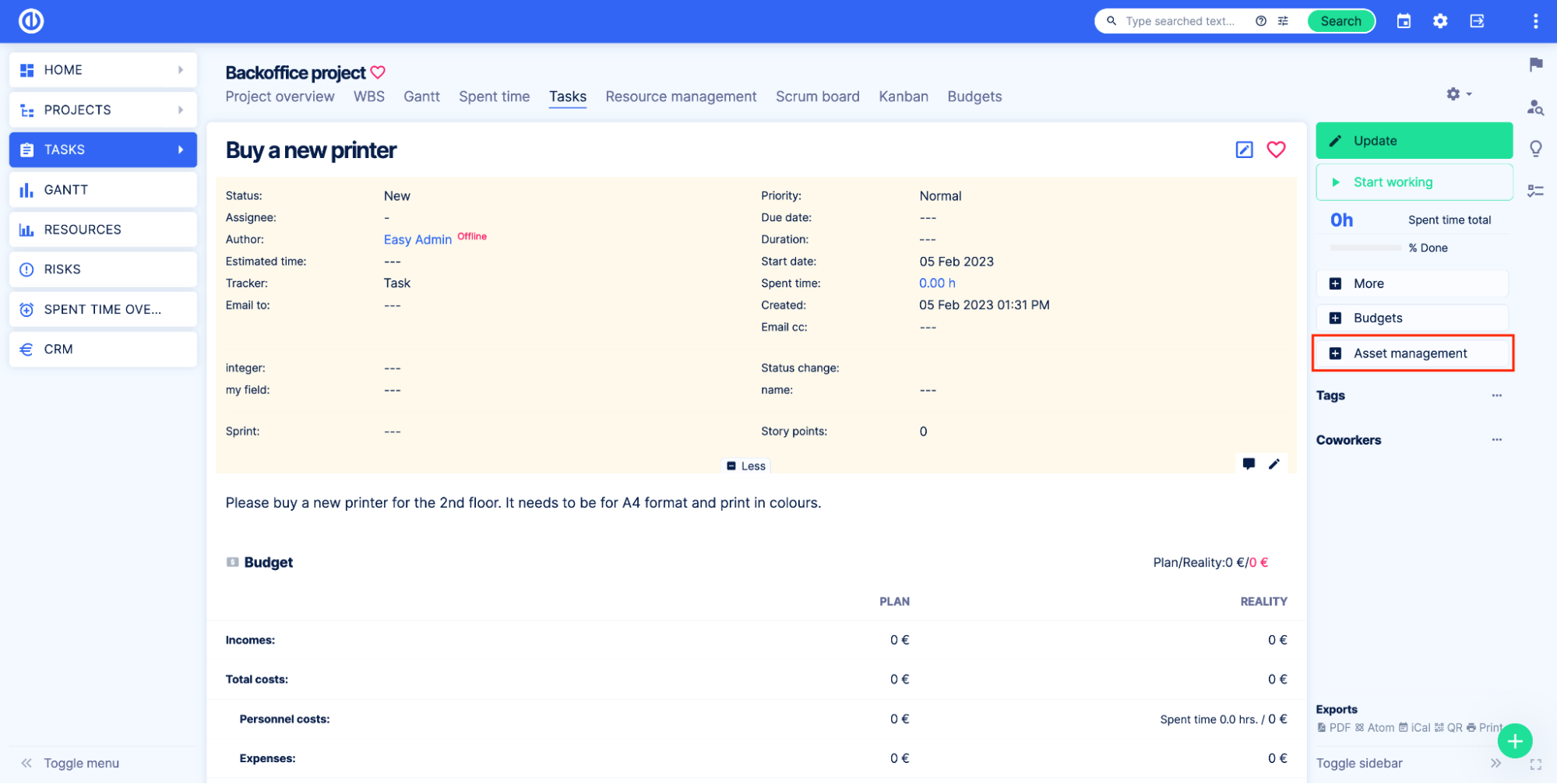Switch to the Gantt tab
The height and width of the screenshot is (784, 1557).
point(421,97)
